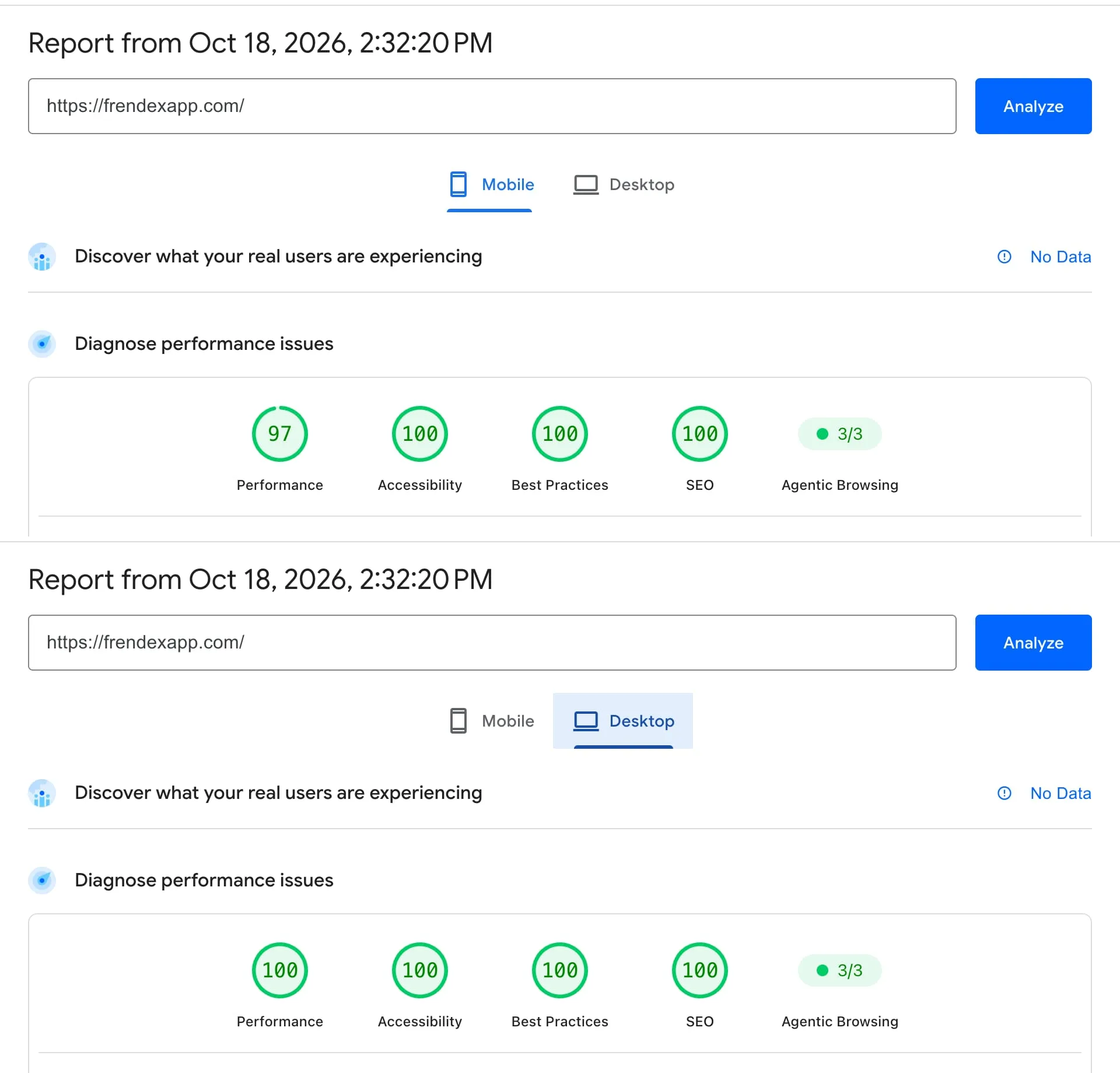Screen dimensions: 1120x1073
Task: Focus the URL field in the lower report
Action: (x=492, y=643)
